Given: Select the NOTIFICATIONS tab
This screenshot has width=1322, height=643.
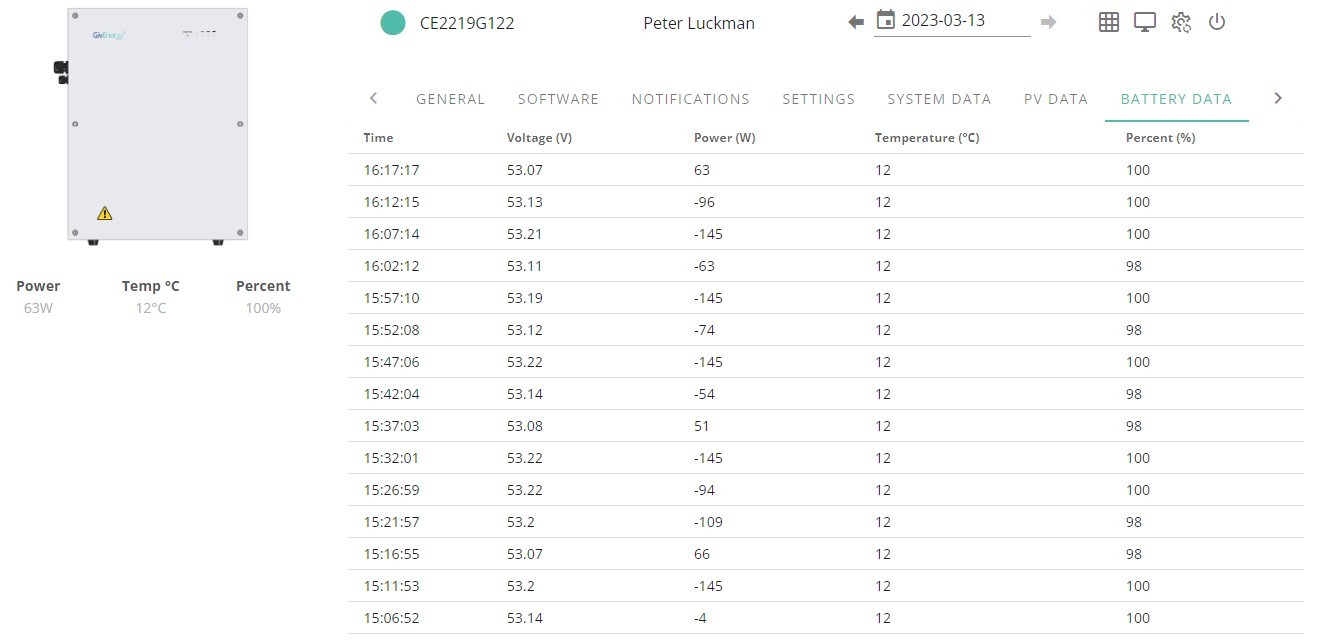Looking at the screenshot, I should click(691, 99).
